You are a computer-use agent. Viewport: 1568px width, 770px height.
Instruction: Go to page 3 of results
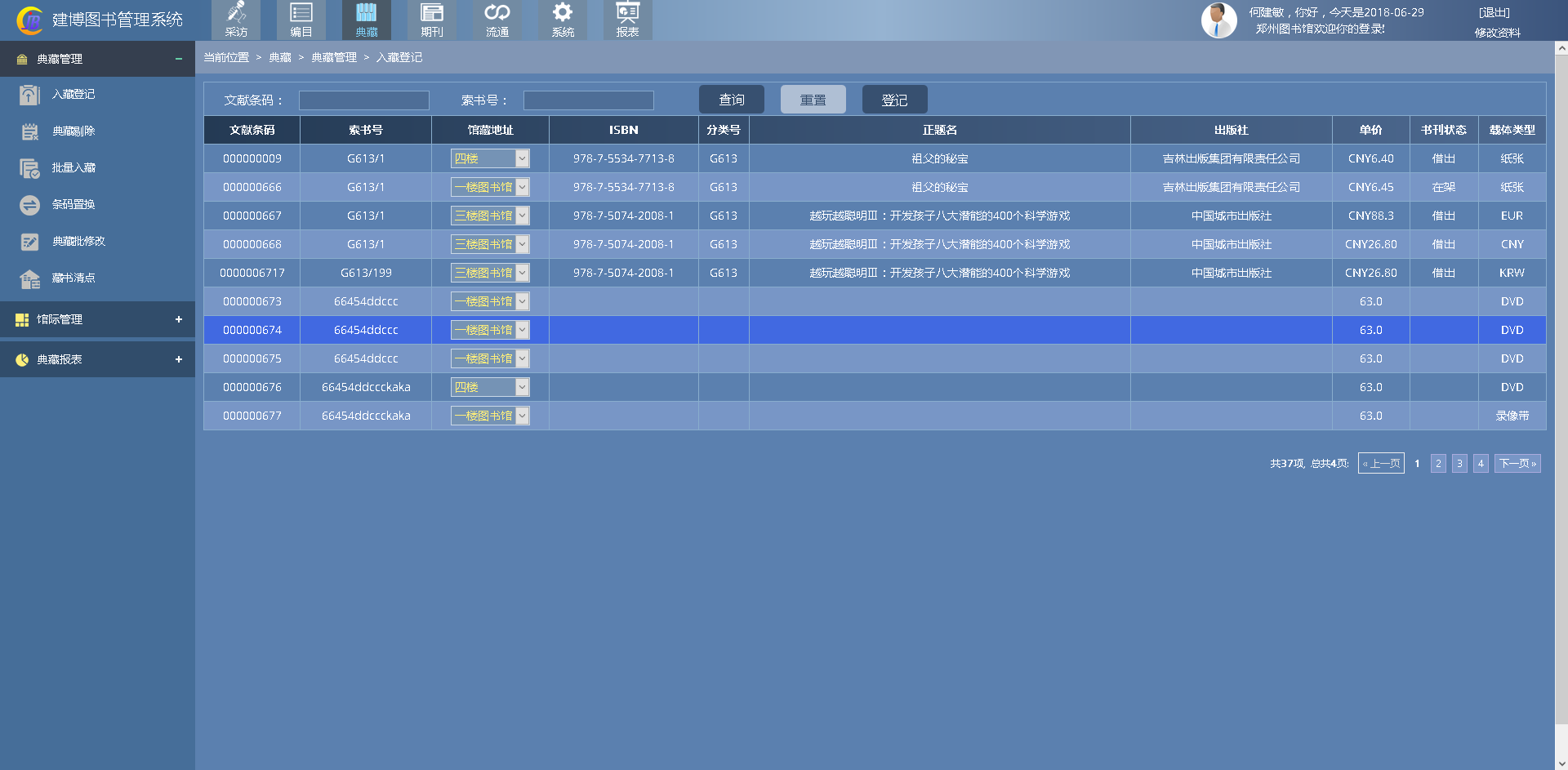pyautogui.click(x=1459, y=463)
